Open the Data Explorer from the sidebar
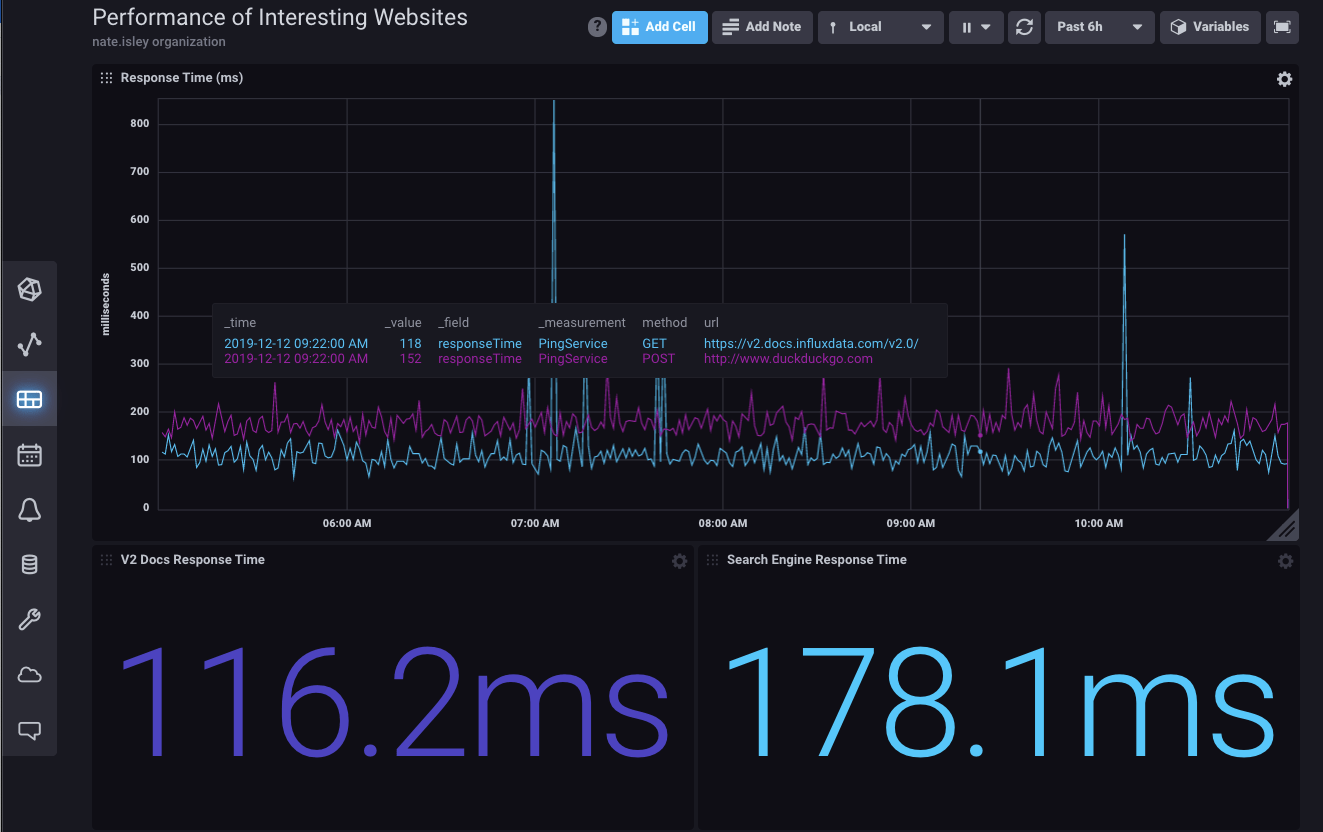The image size is (1323, 832). click(x=29, y=344)
